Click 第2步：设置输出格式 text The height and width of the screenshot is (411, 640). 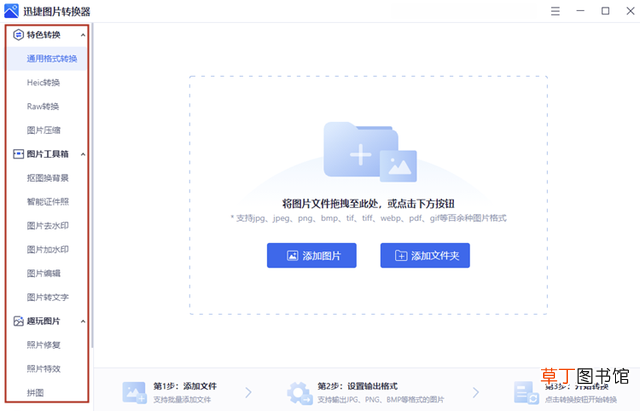[358, 386]
